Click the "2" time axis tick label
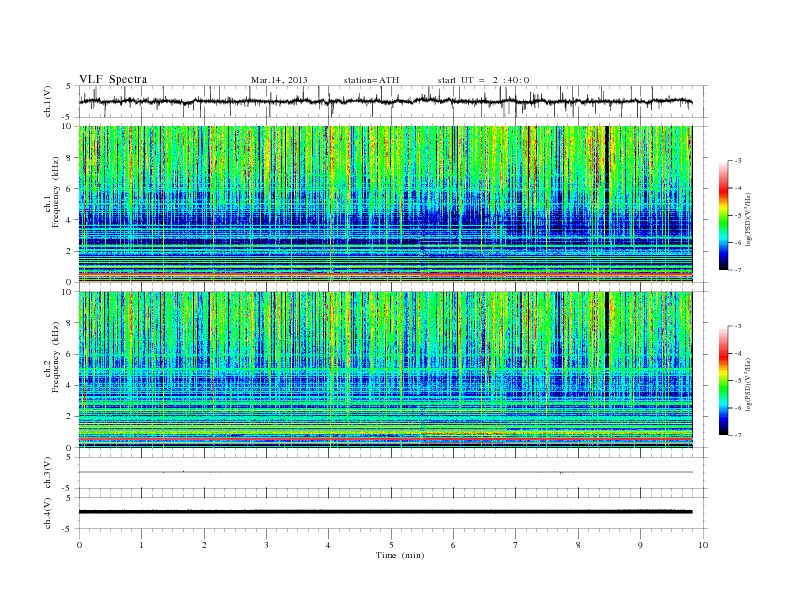The width and height of the screenshot is (792, 612). point(204,545)
